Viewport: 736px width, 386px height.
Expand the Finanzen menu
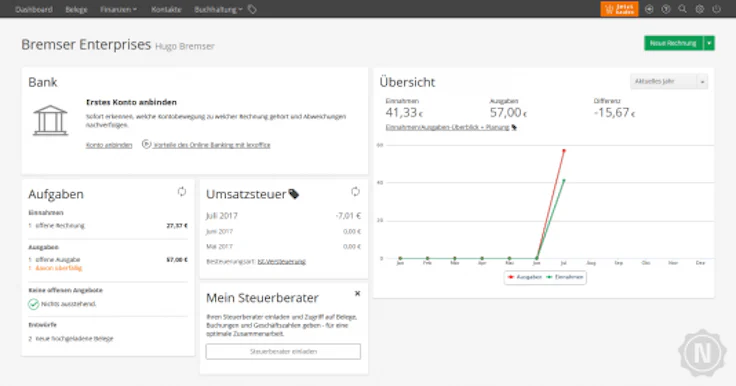[118, 9]
